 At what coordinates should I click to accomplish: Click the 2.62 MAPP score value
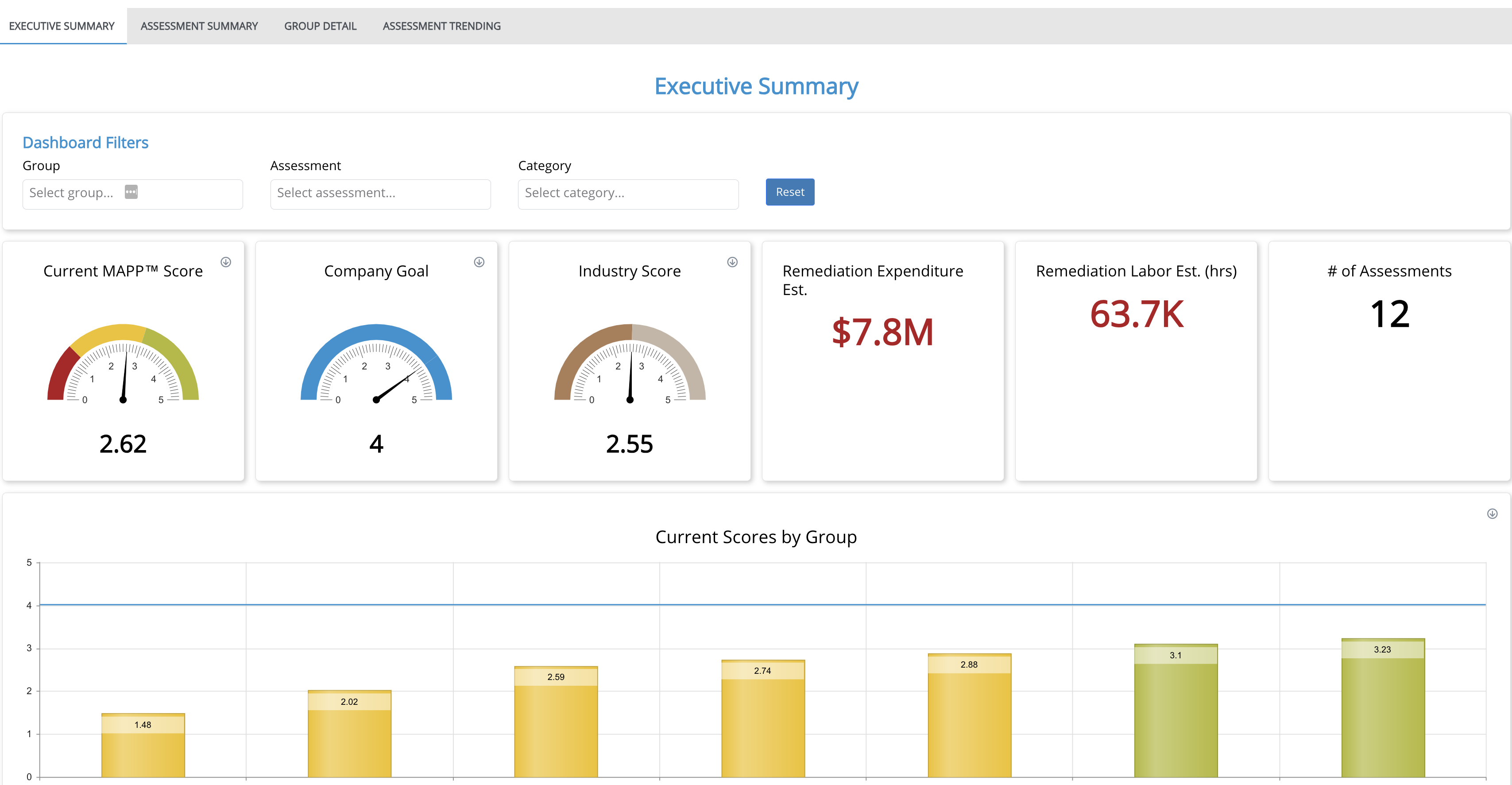pyautogui.click(x=123, y=444)
